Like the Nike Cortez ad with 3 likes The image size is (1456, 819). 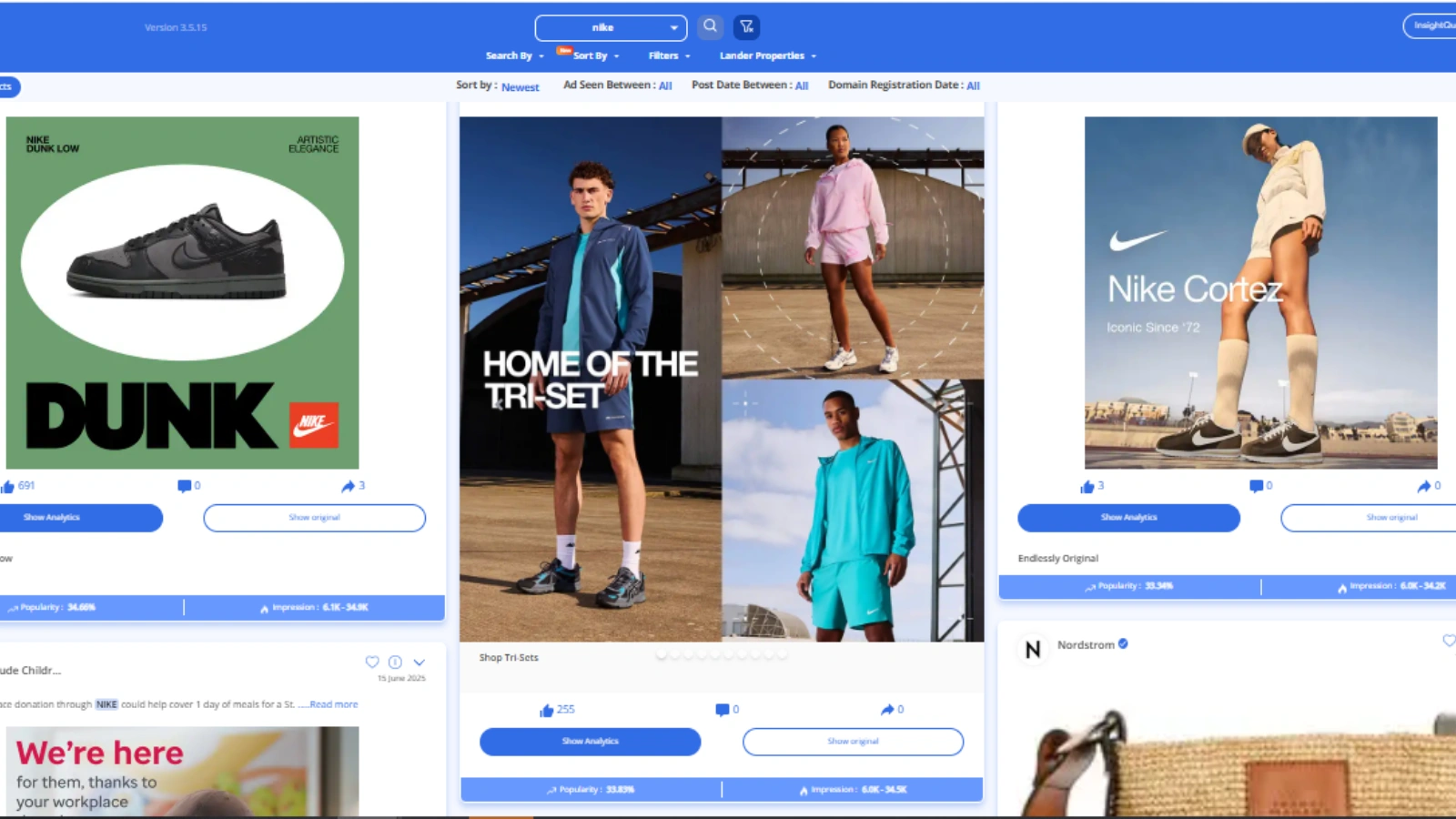1087,487
